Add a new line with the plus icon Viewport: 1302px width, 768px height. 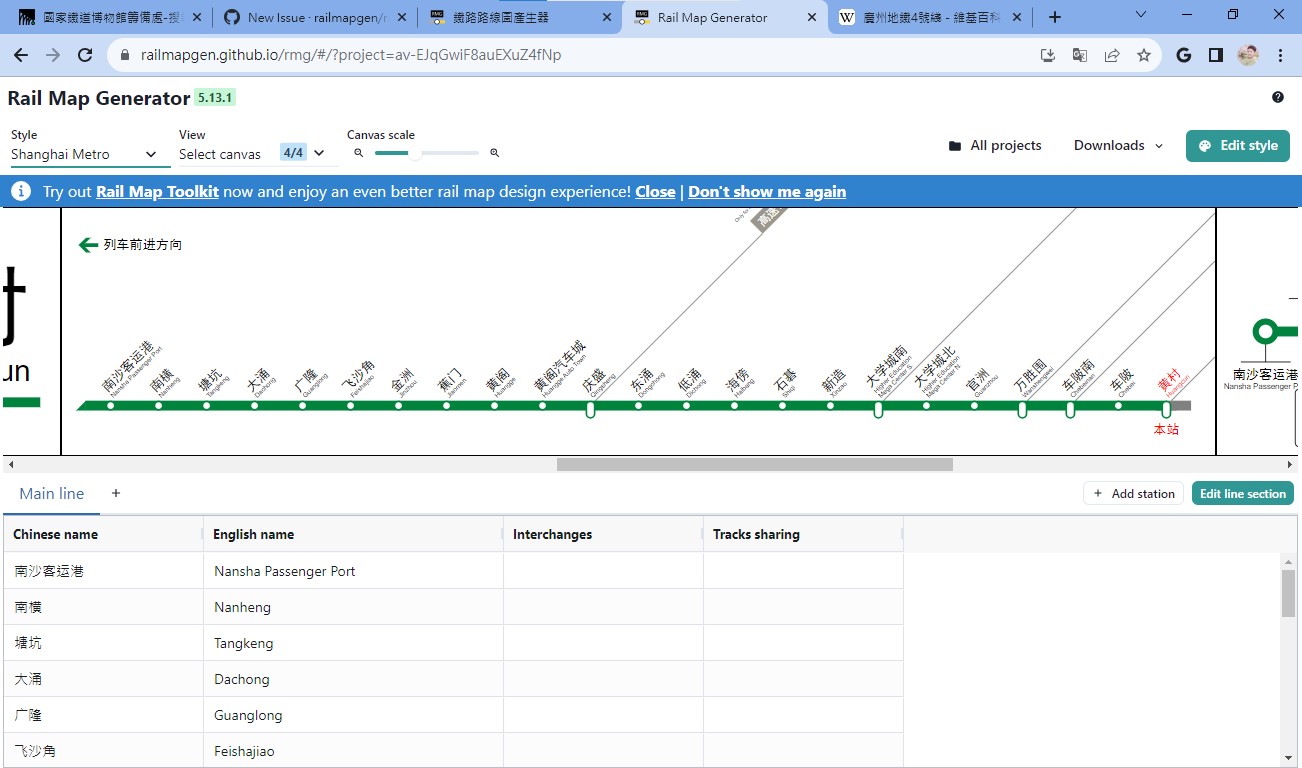pos(115,493)
